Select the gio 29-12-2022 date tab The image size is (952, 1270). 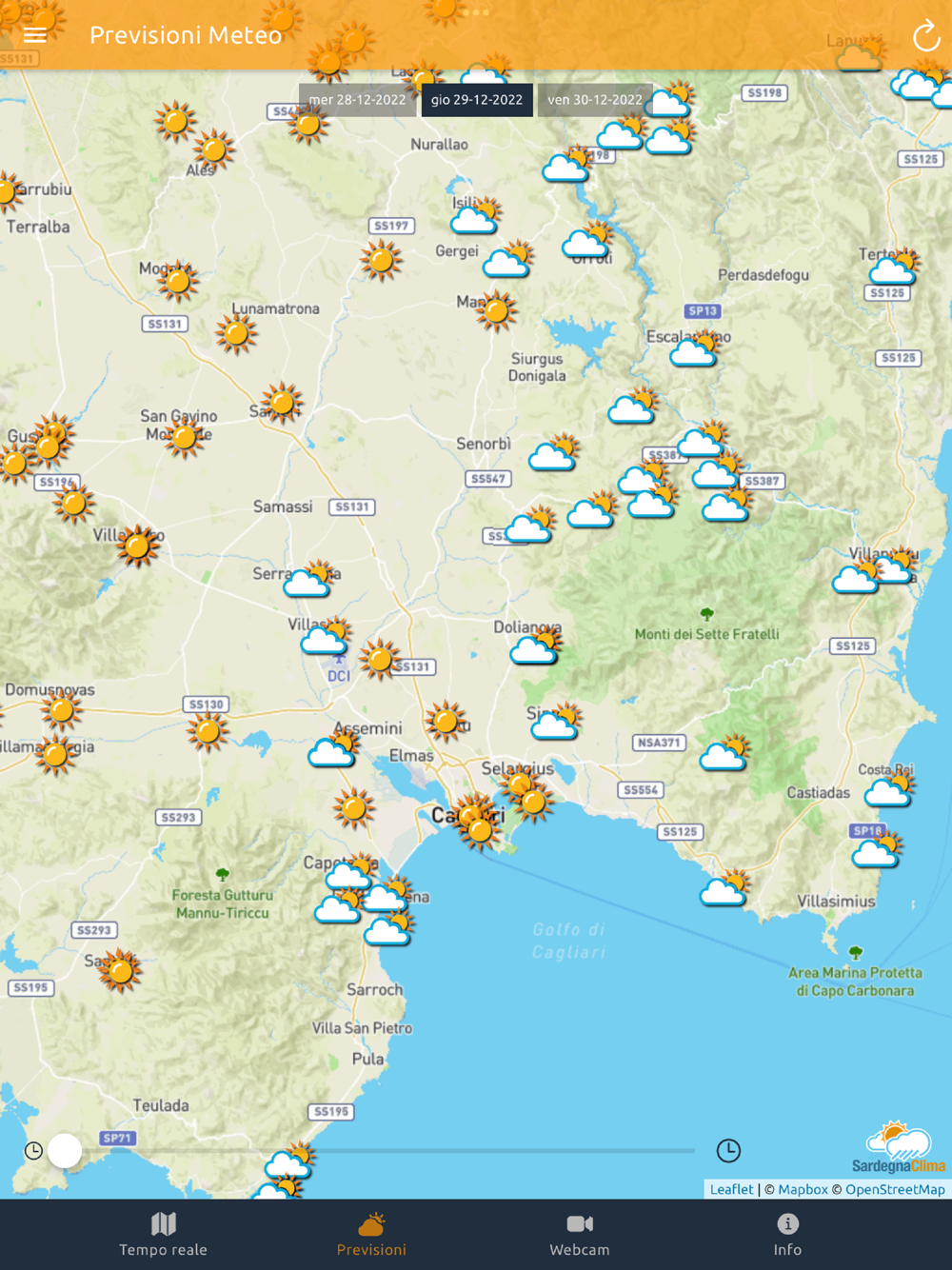coord(476,99)
